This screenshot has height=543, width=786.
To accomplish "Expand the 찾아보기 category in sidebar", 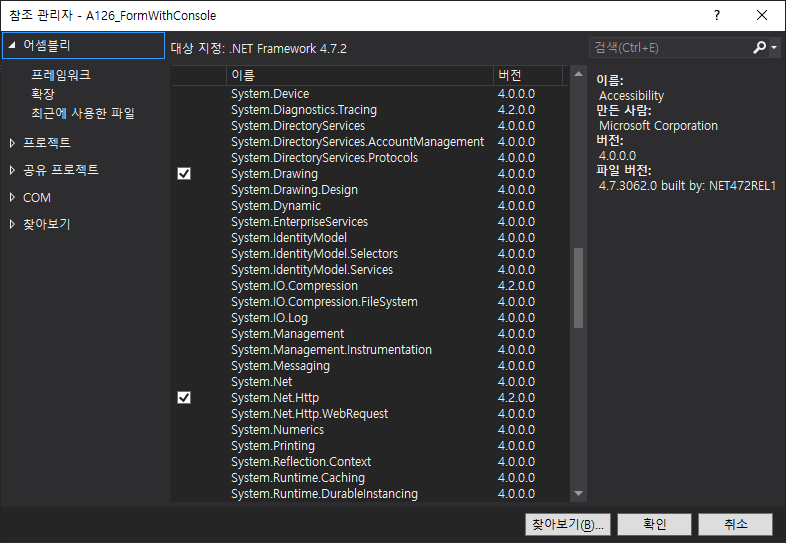I will click(12, 225).
